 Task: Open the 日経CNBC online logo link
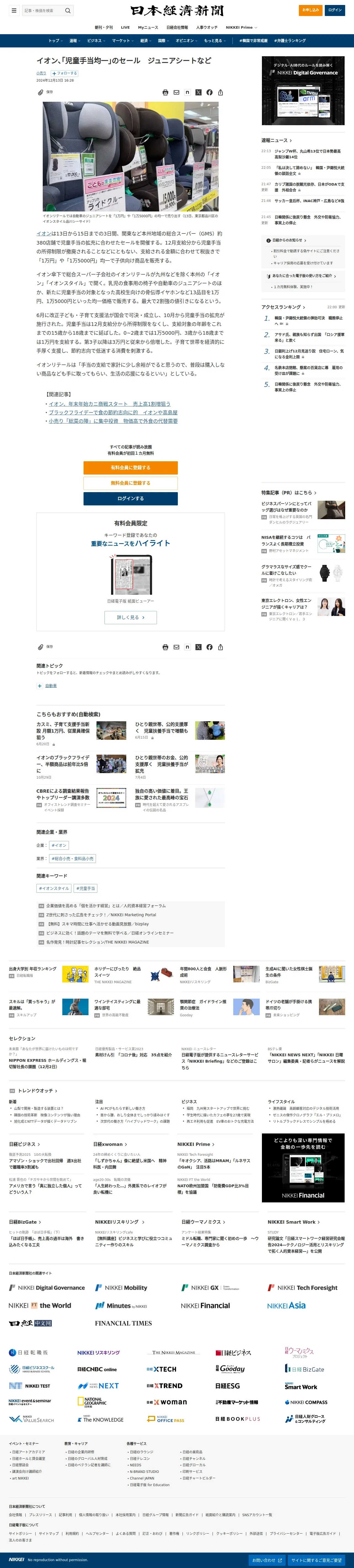point(97,1369)
